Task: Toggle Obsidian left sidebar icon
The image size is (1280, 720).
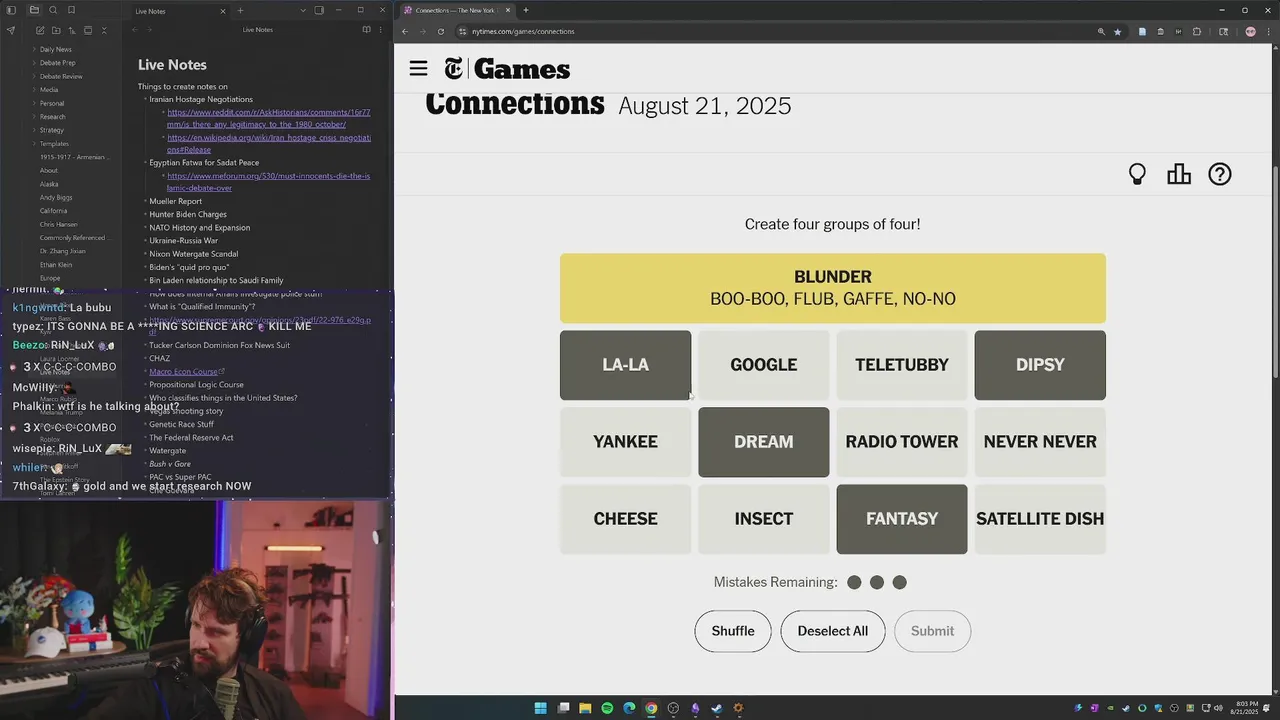Action: point(11,10)
